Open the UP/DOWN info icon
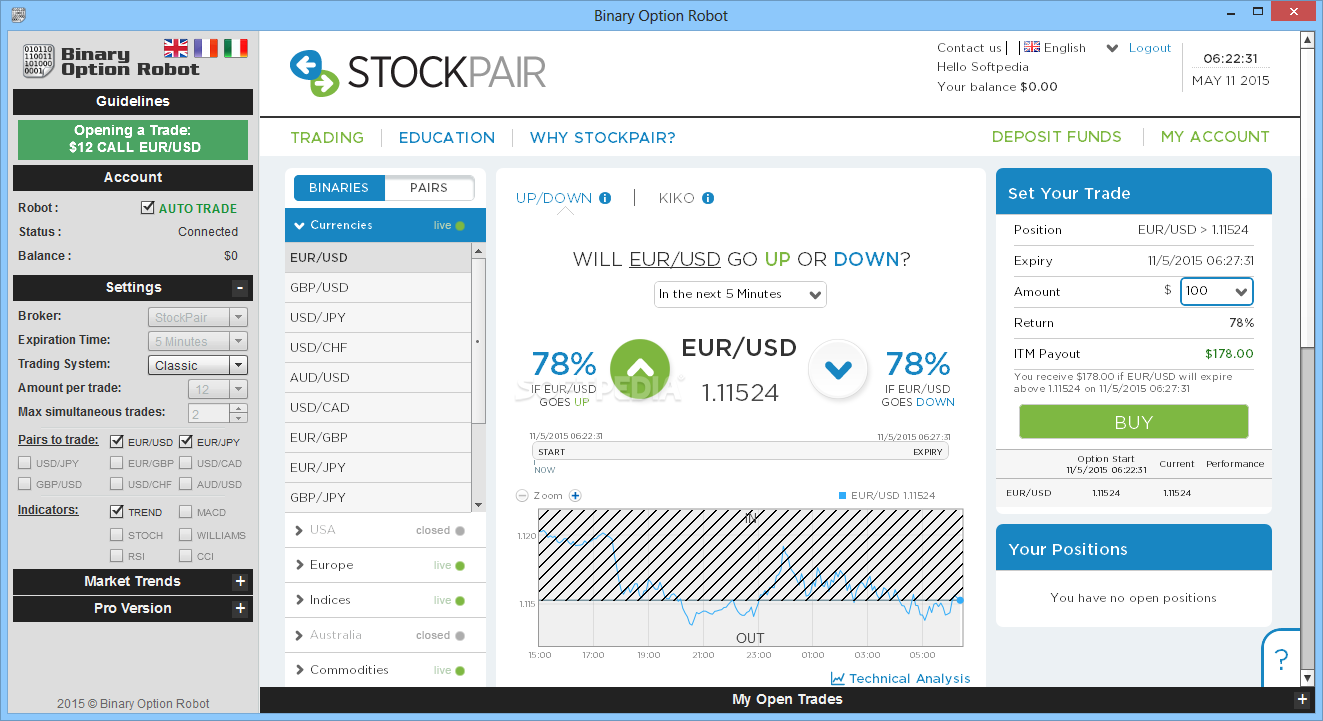1323x721 pixels. point(605,198)
